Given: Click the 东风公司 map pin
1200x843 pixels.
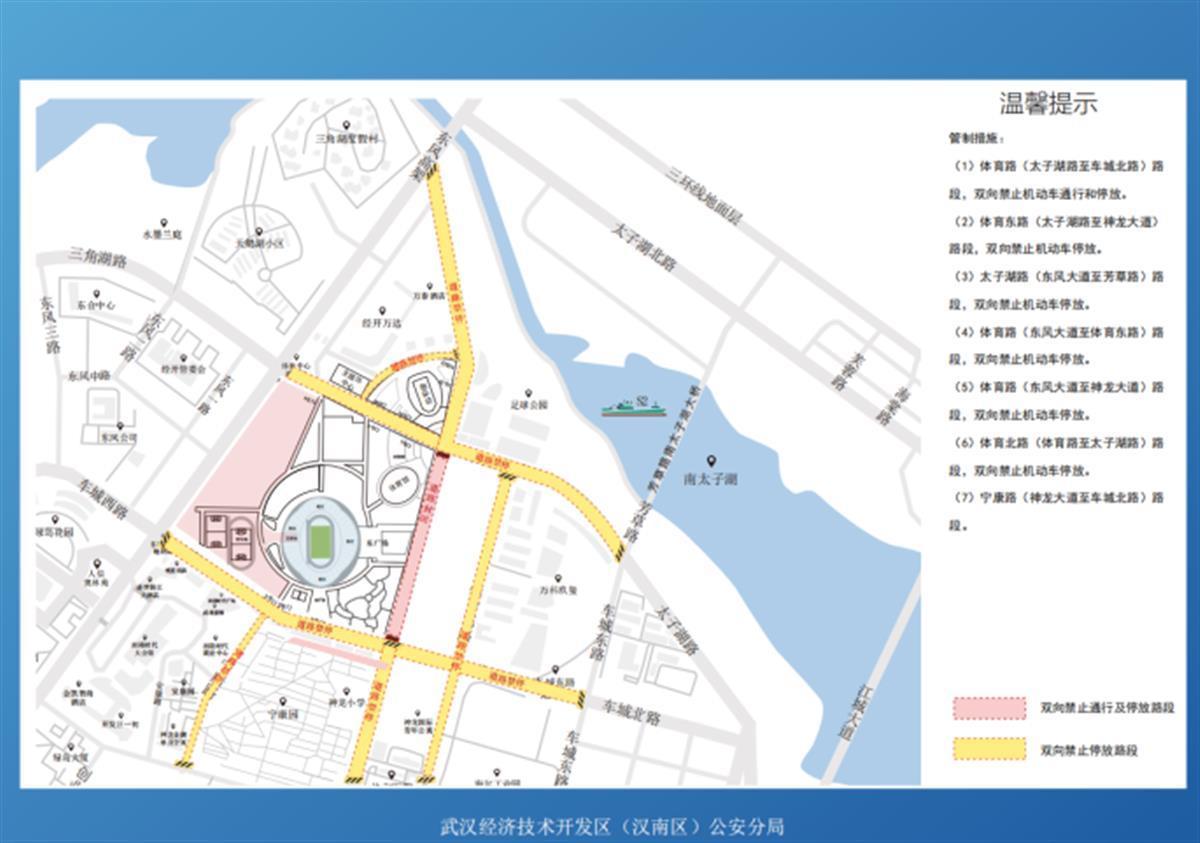Looking at the screenshot, I should pos(119,423).
